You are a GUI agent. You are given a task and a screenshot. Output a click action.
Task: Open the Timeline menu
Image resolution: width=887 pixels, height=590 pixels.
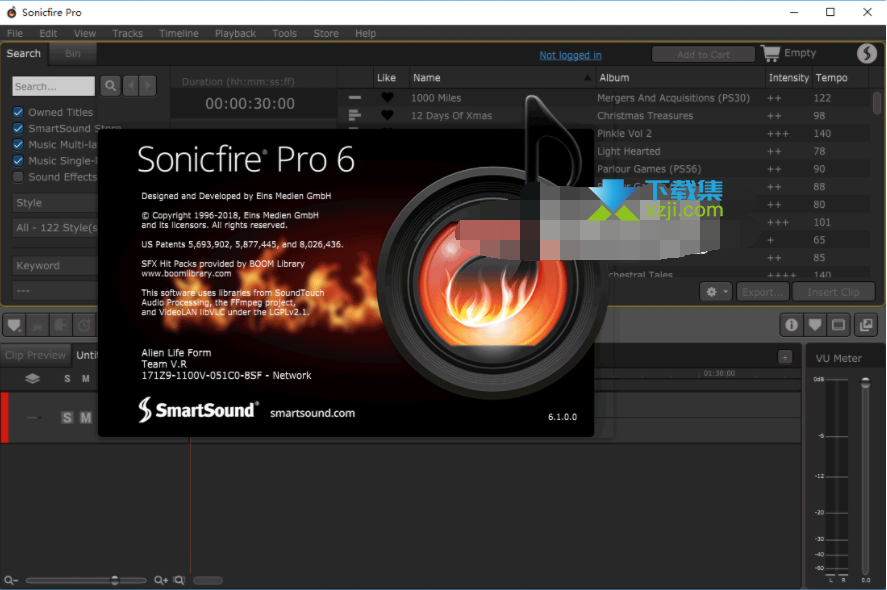179,33
